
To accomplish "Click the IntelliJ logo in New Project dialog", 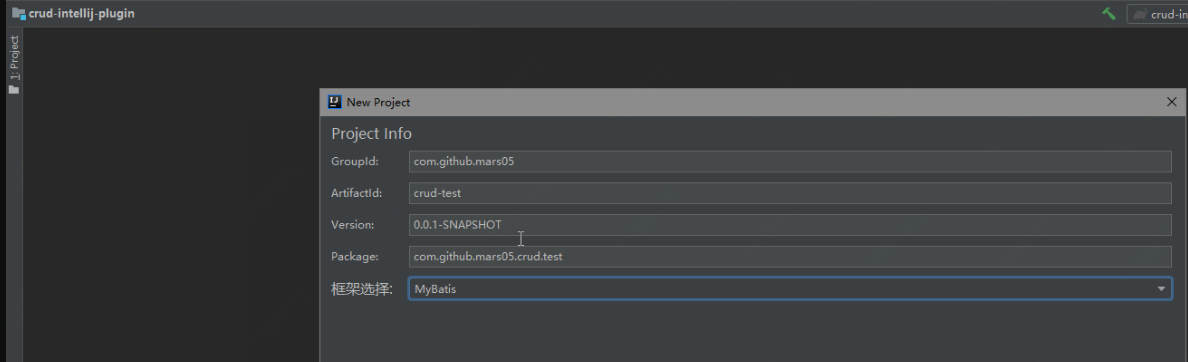I will click(x=334, y=101).
